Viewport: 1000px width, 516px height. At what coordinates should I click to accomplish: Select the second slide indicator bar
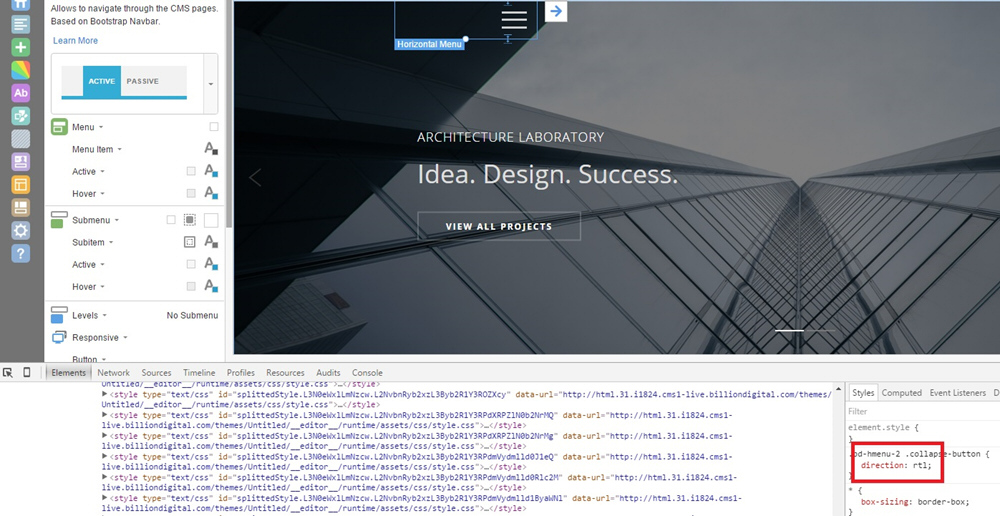coord(821,330)
